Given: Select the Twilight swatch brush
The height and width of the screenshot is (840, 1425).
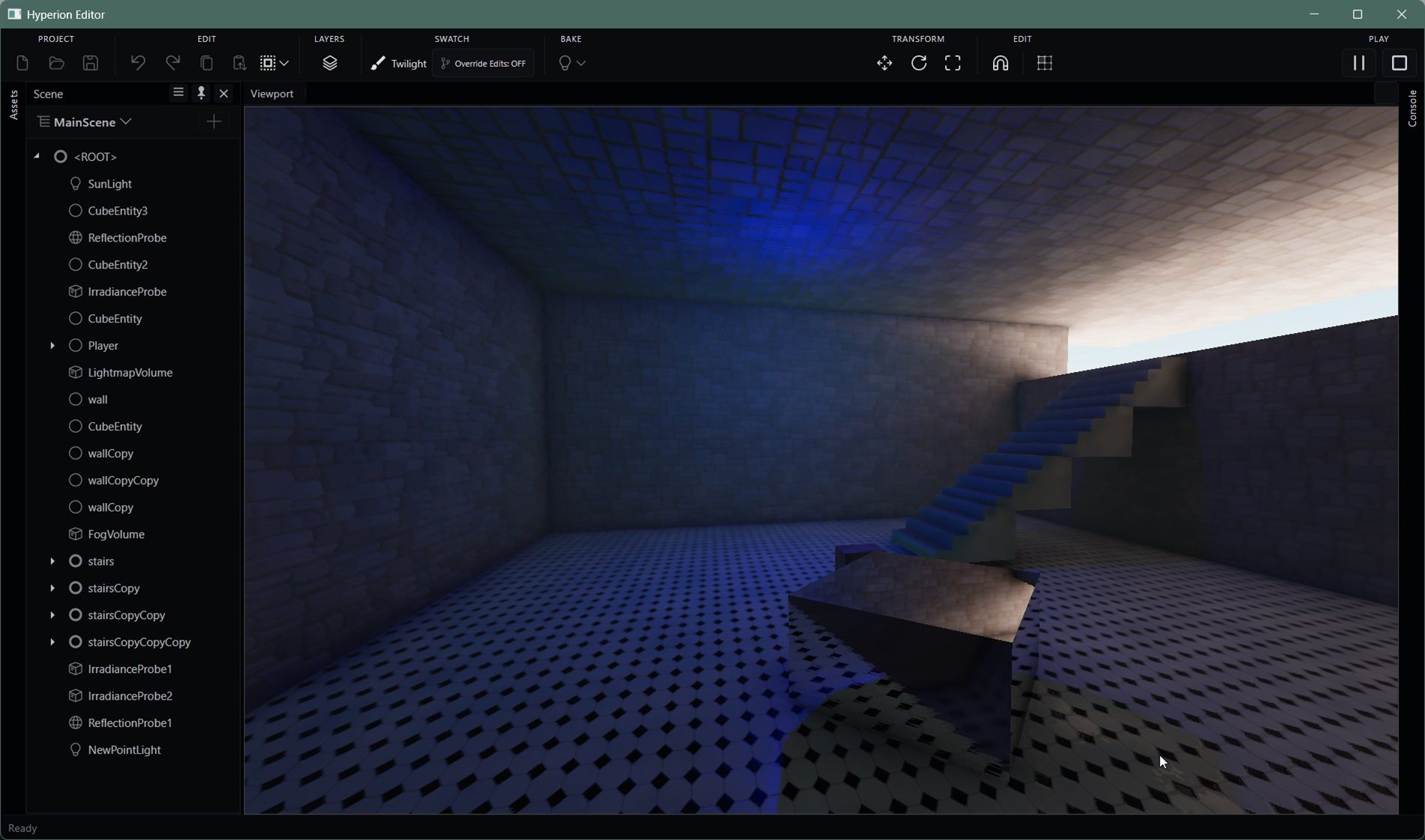Looking at the screenshot, I should point(398,64).
